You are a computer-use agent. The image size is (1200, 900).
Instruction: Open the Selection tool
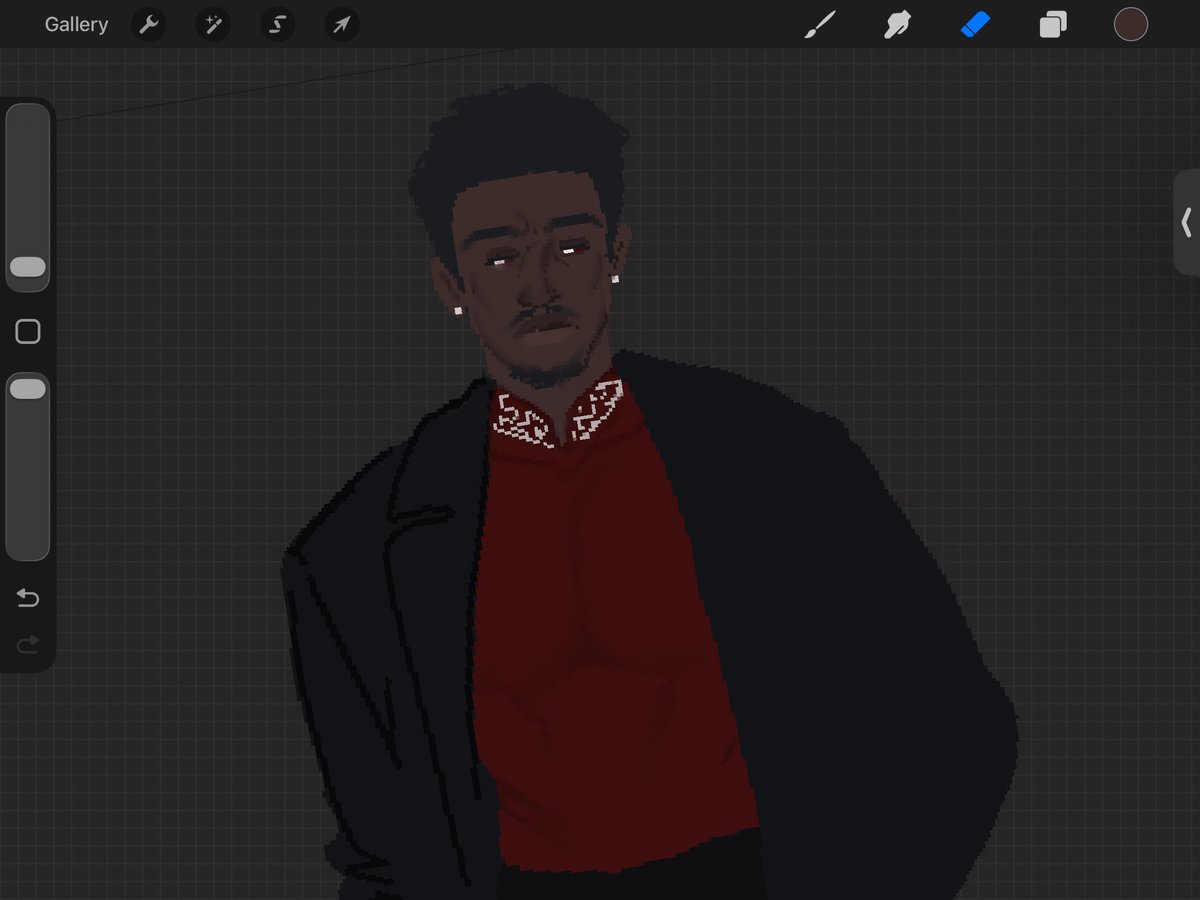click(277, 25)
